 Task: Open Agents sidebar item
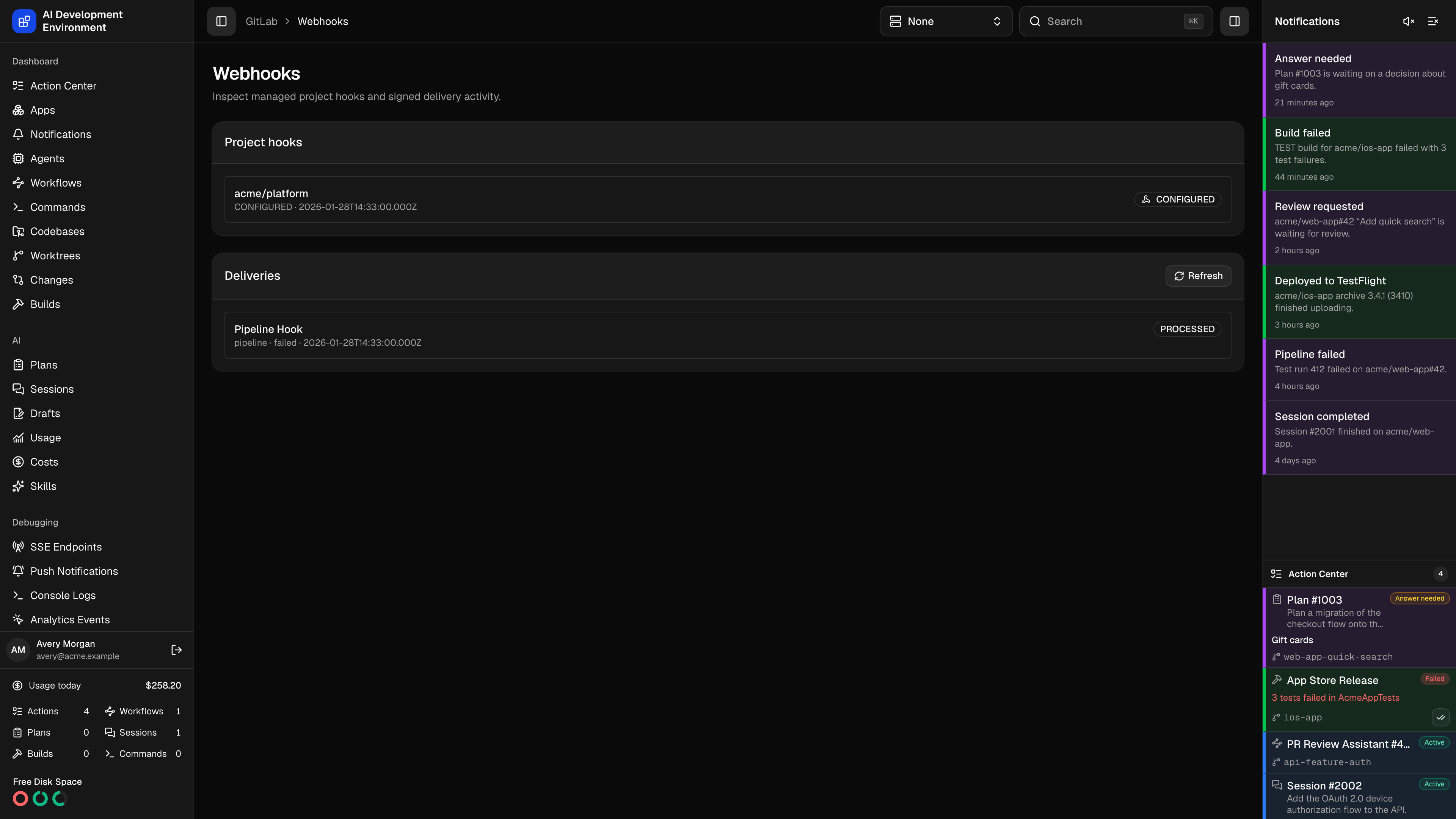pos(97,159)
